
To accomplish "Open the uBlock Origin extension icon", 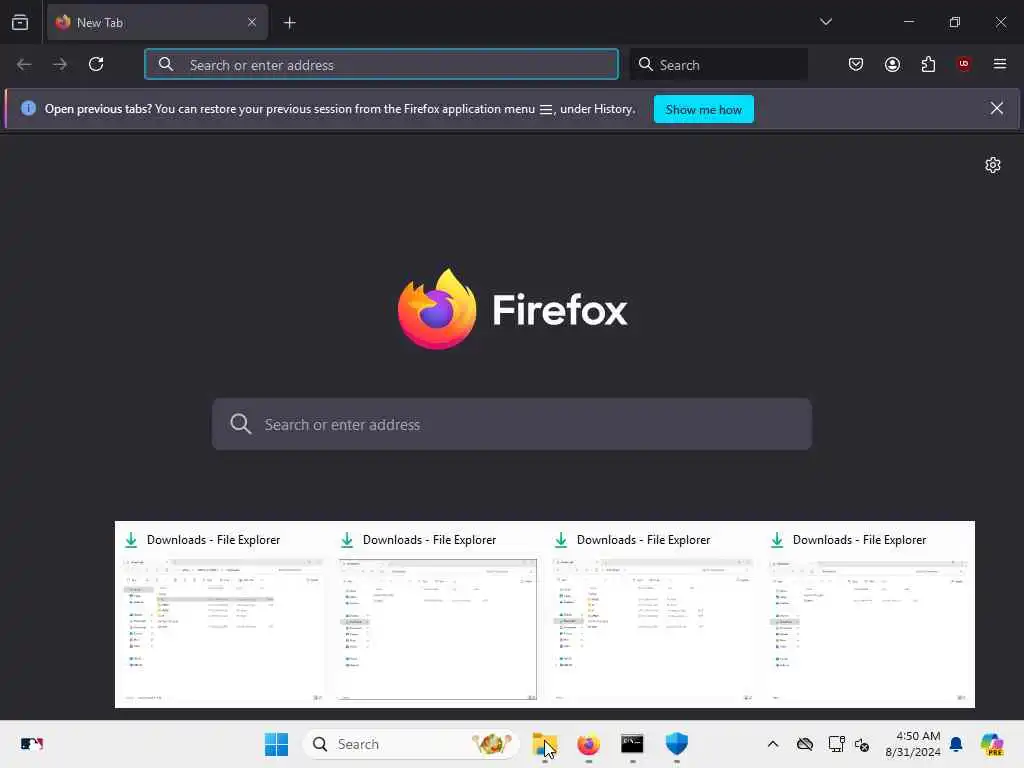I will tap(963, 64).
